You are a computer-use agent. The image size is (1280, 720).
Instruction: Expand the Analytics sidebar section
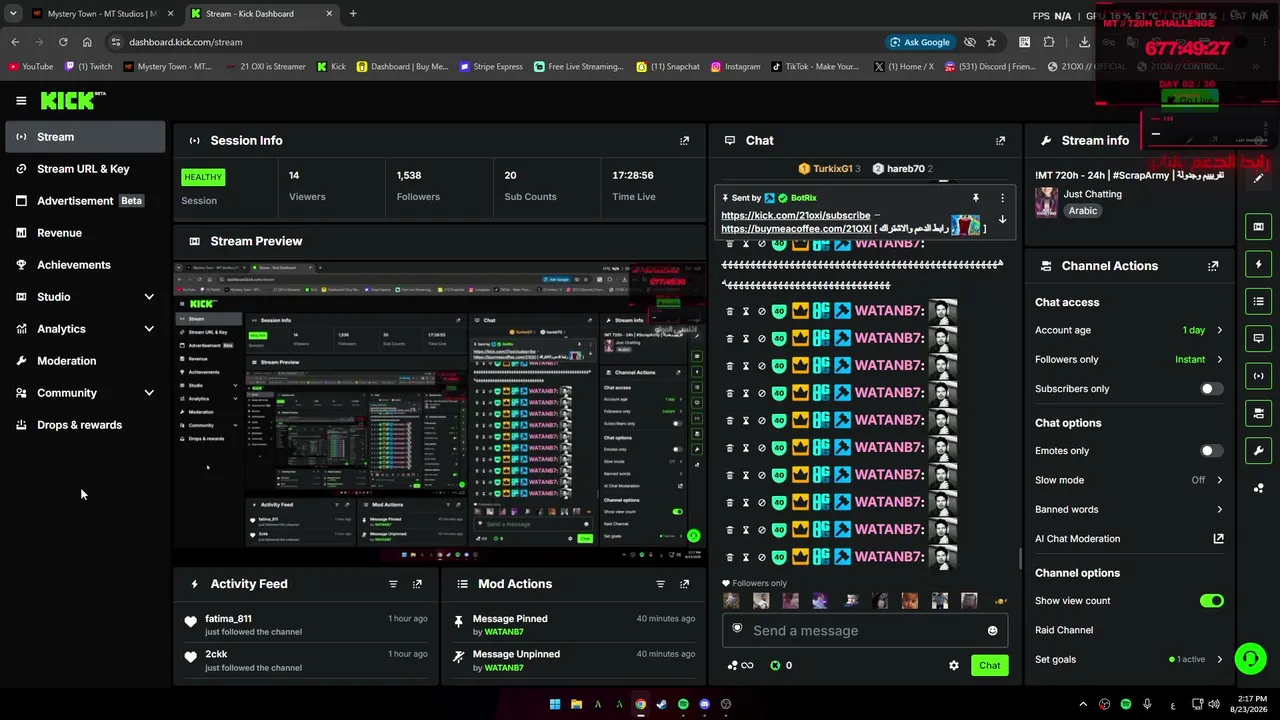pos(149,329)
